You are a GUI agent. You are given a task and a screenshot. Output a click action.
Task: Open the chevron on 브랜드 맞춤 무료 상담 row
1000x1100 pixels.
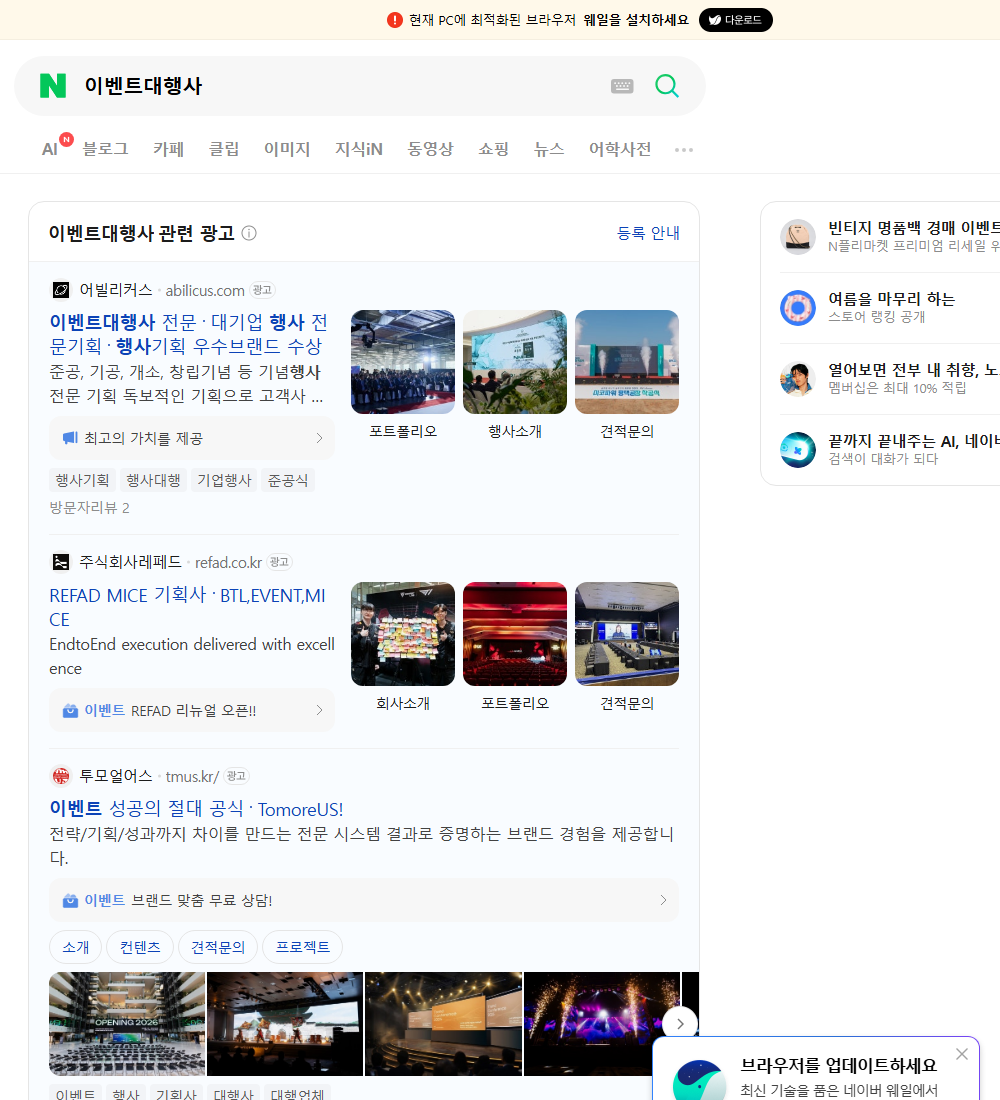pyautogui.click(x=663, y=900)
